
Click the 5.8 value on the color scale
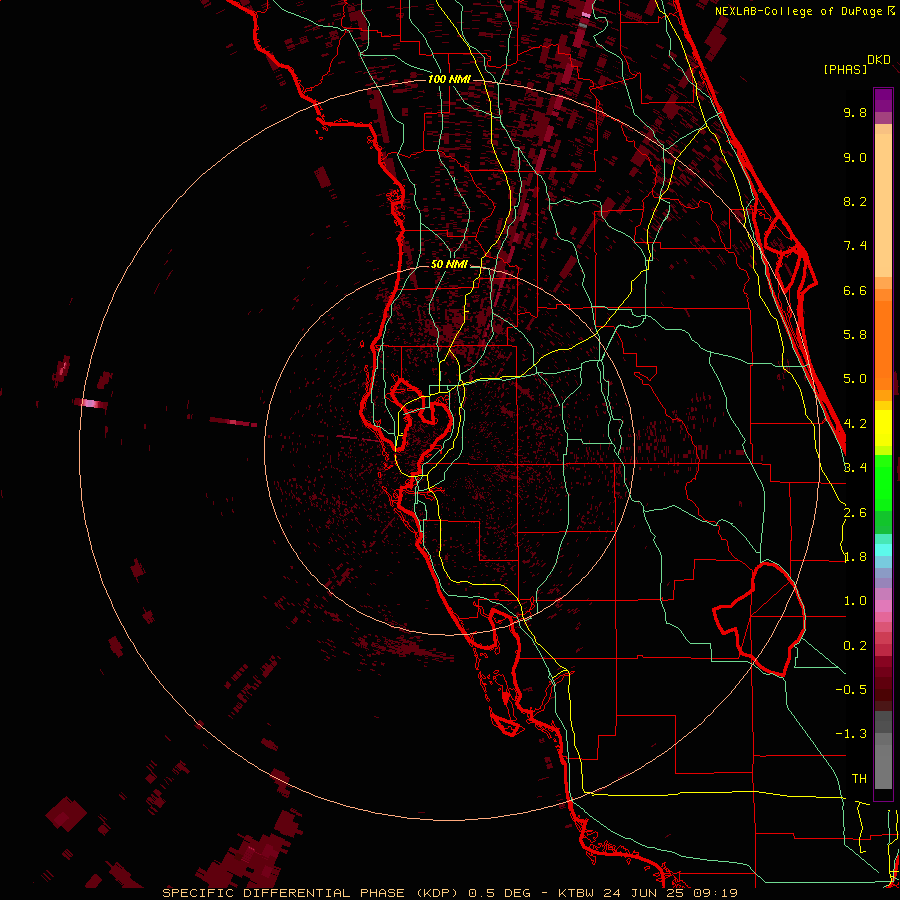855,335
